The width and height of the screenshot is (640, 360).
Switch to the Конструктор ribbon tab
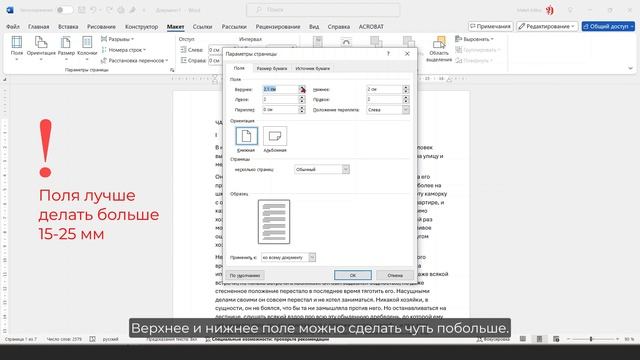pos(141,27)
